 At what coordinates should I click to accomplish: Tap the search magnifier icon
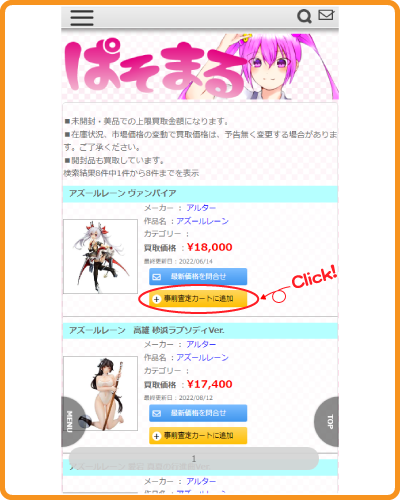tap(304, 16)
